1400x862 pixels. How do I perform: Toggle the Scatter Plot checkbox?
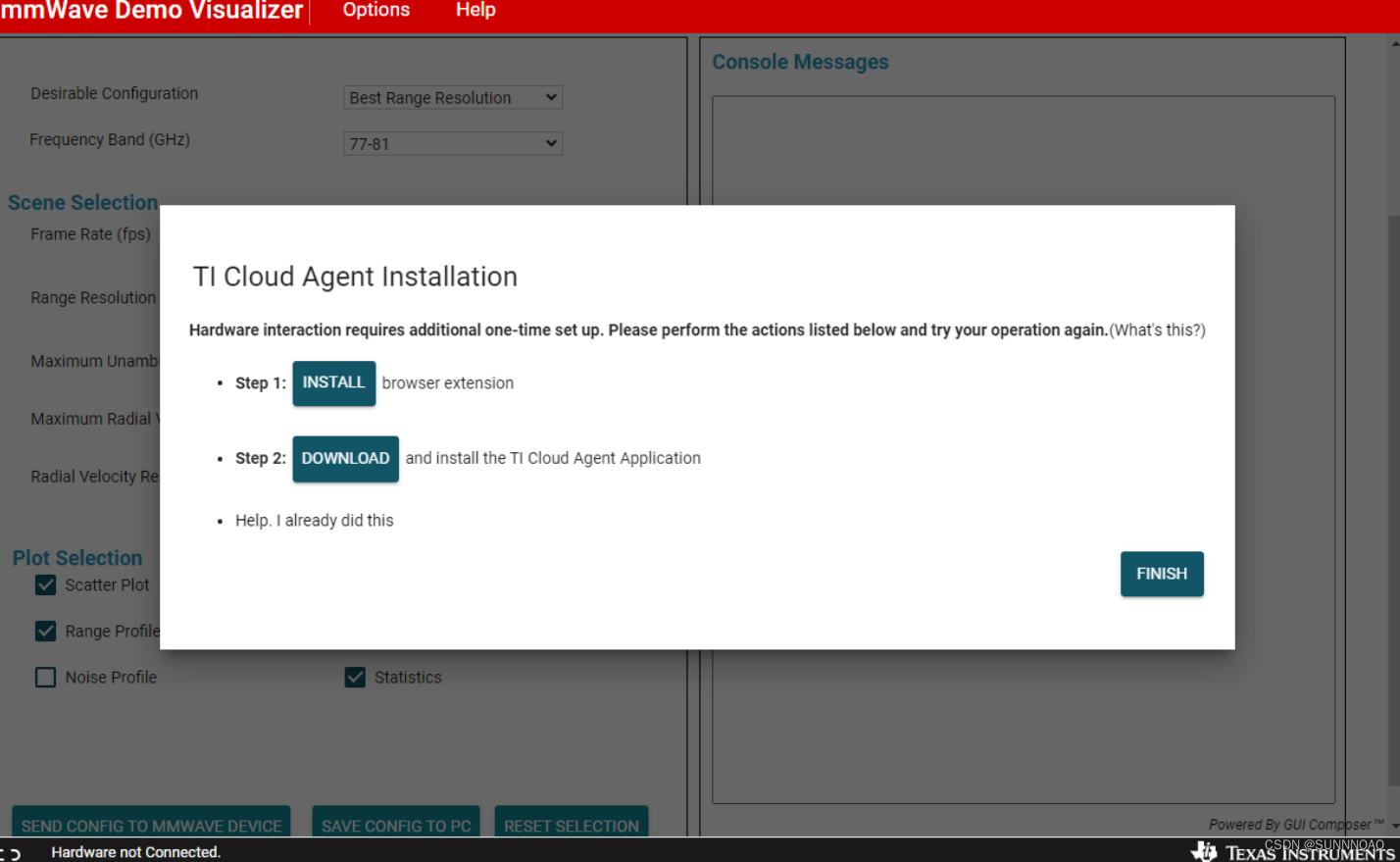point(45,585)
